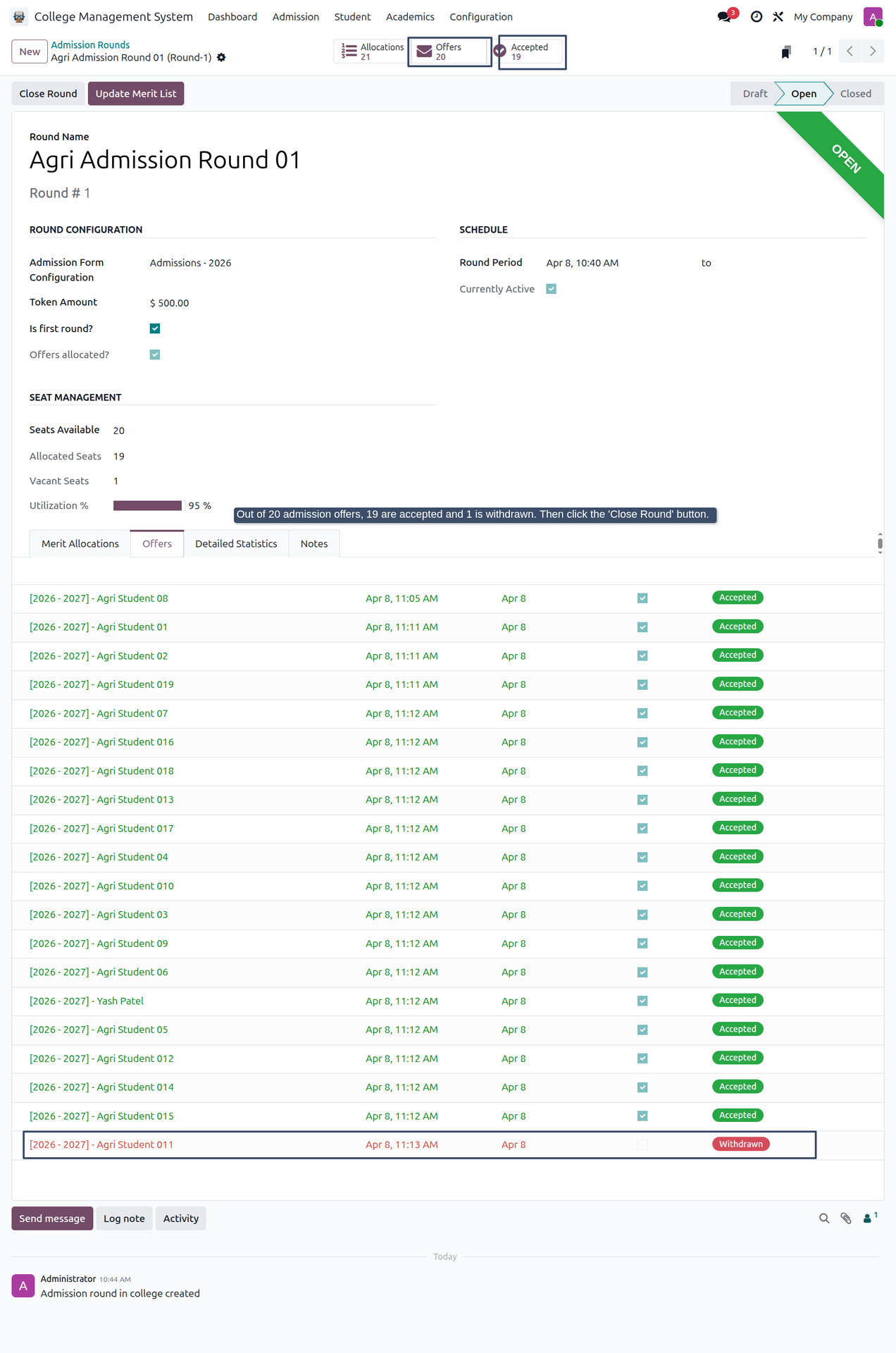Click the gear actions icon beside record title

tap(221, 57)
